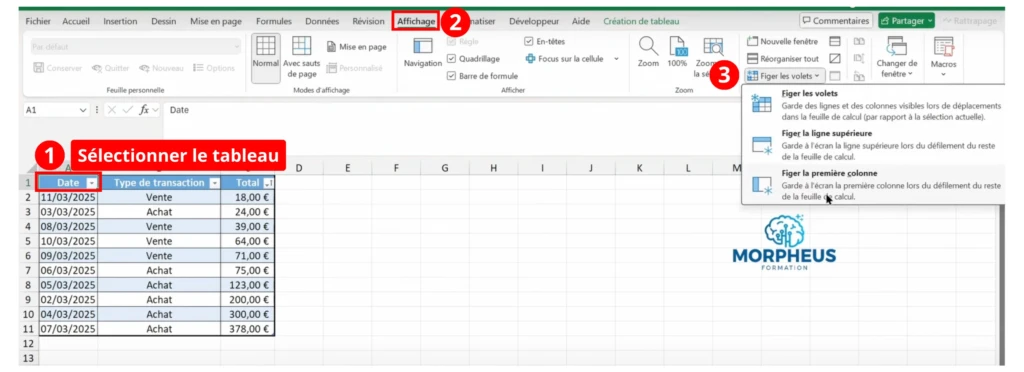Toggle the Barre de formule checkbox
1024x372 pixels.
[x=451, y=76]
